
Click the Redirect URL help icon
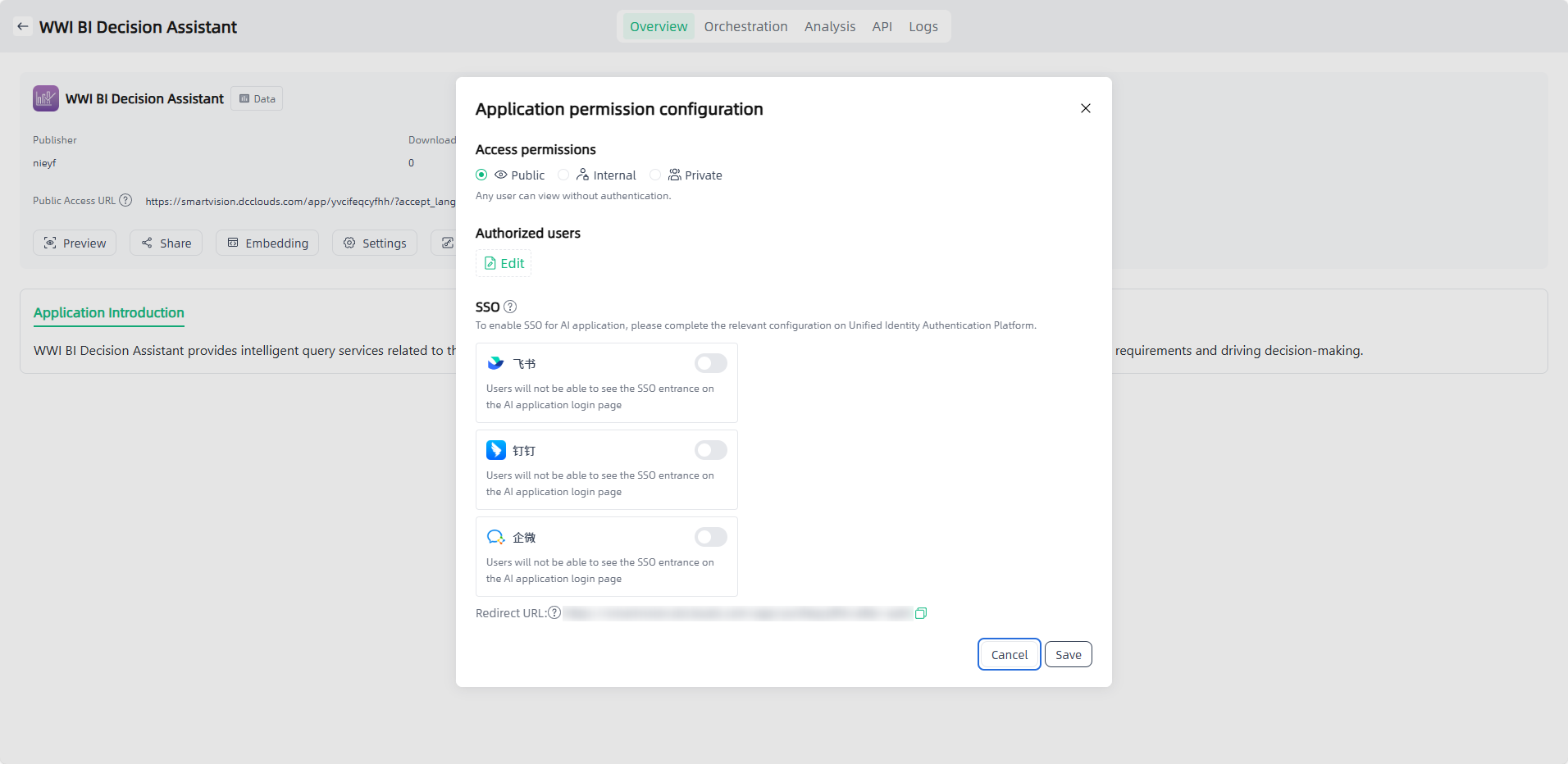554,613
